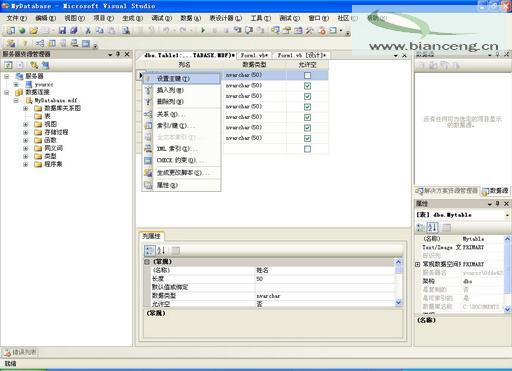Viewport: 512px width, 371px height.
Task: Click the Redo arrow icon
Action: (182, 30)
